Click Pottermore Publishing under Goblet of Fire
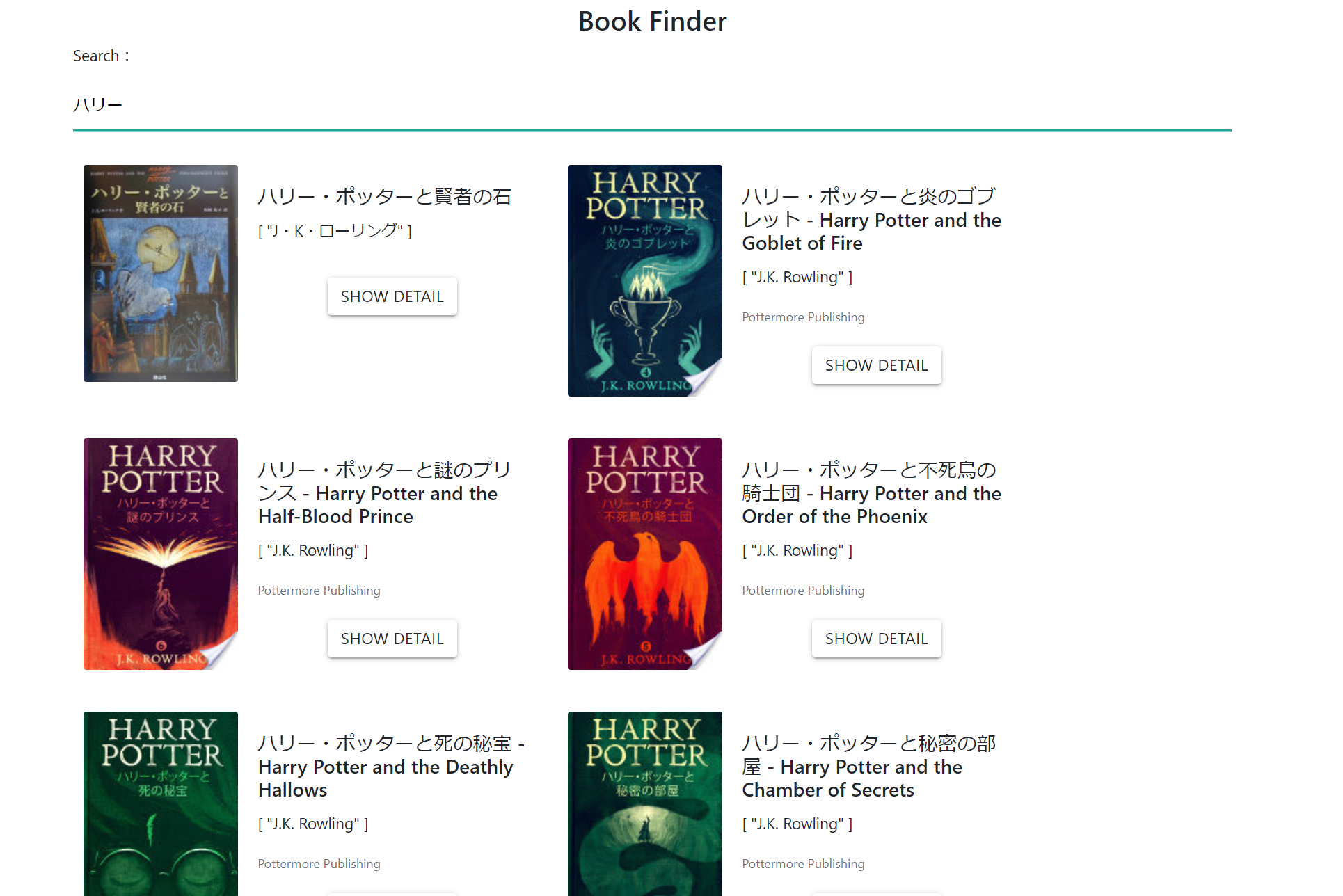1343x896 pixels. pos(803,317)
